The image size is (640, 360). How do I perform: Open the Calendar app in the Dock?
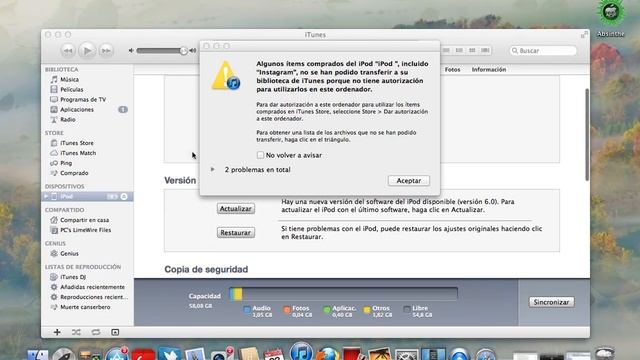point(274,354)
